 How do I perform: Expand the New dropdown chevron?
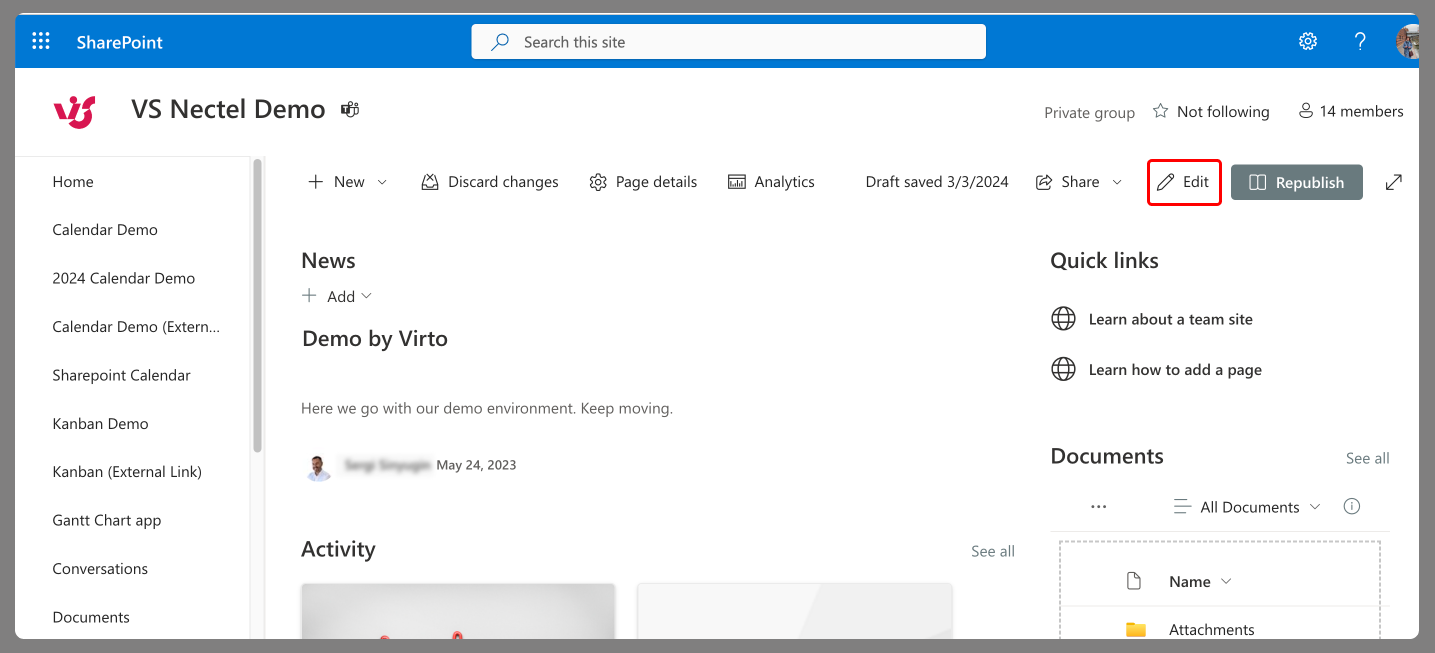[382, 182]
